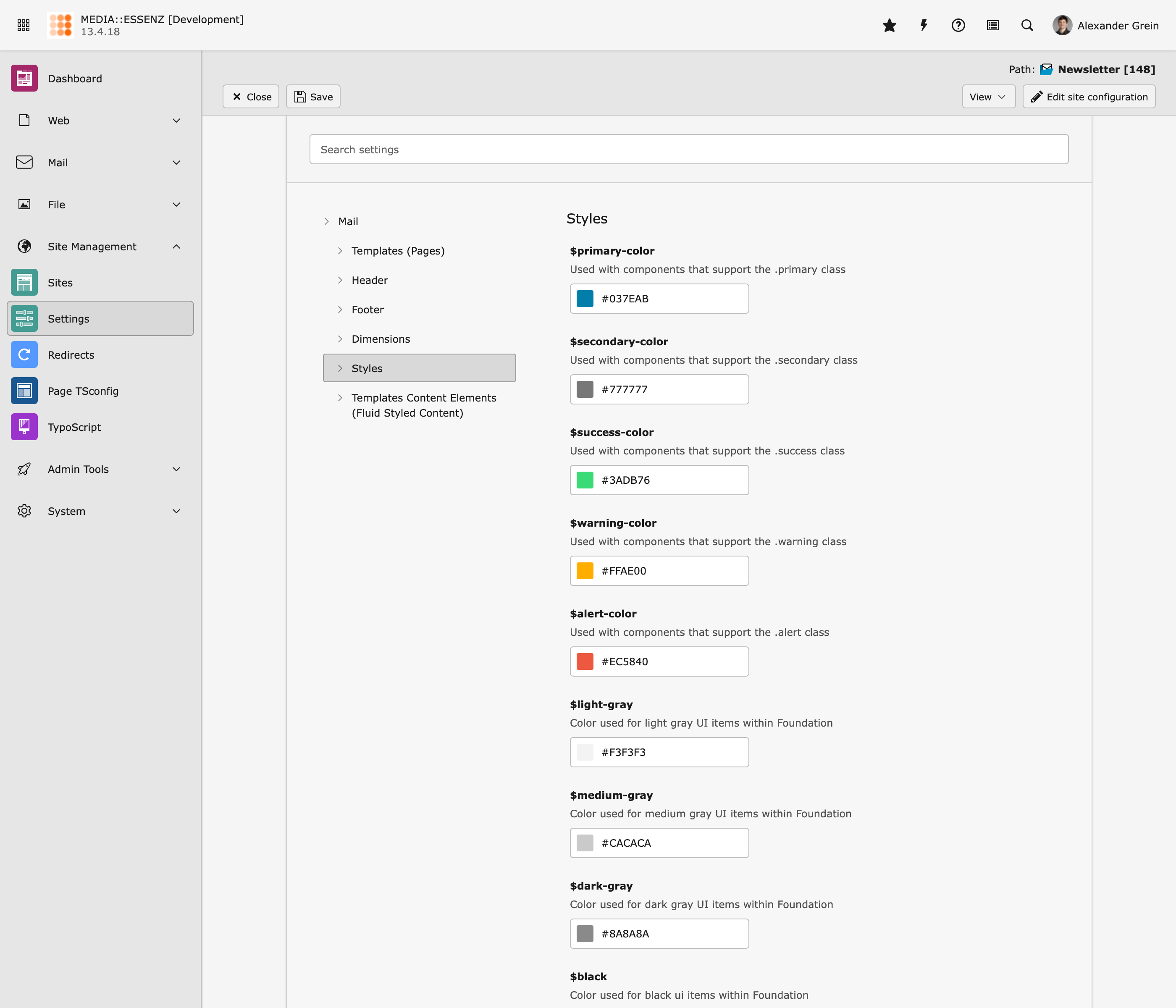
Task: Go to the Dashboard module
Action: tap(74, 78)
